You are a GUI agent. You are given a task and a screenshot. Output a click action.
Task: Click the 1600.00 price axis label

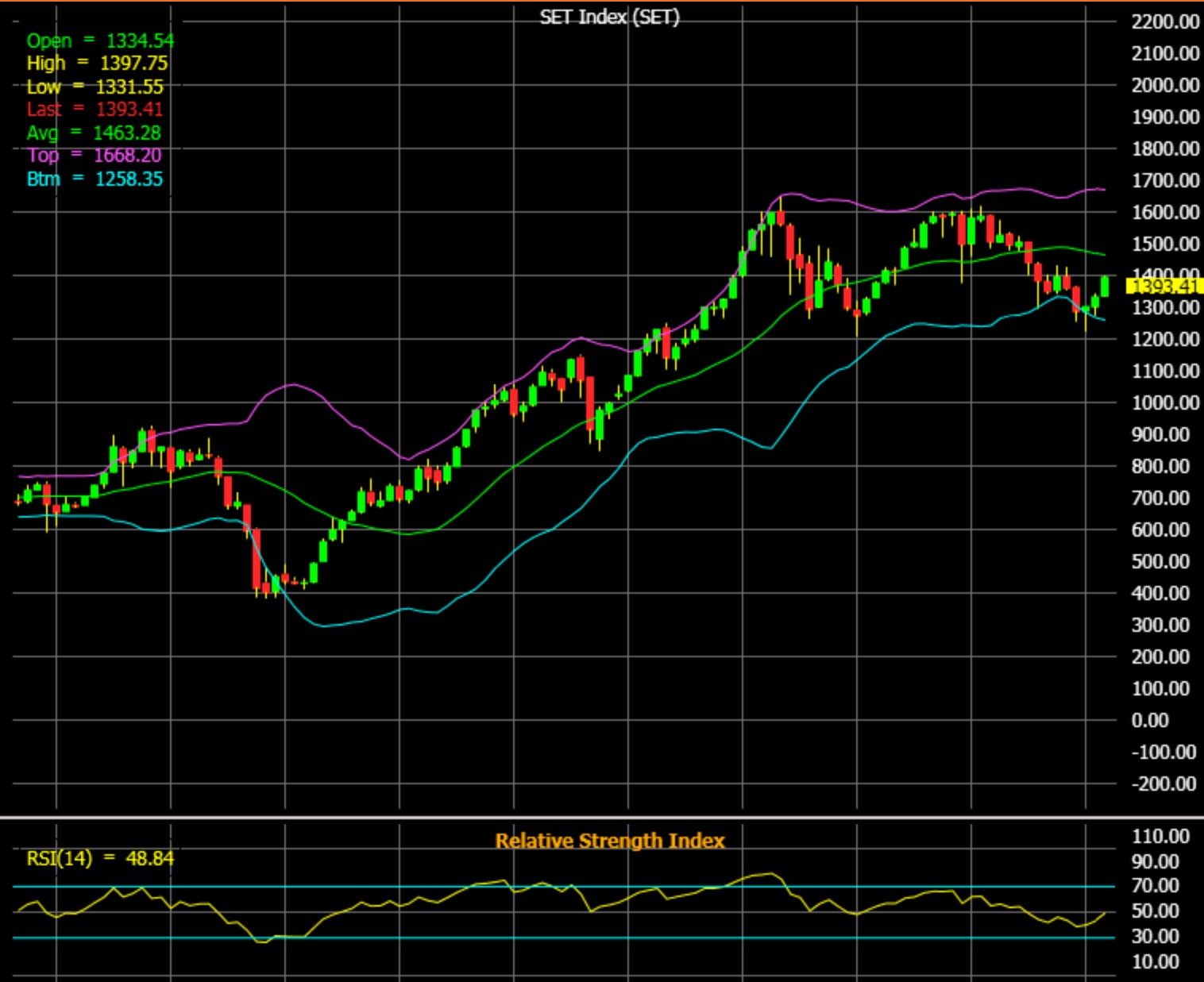[1165, 212]
